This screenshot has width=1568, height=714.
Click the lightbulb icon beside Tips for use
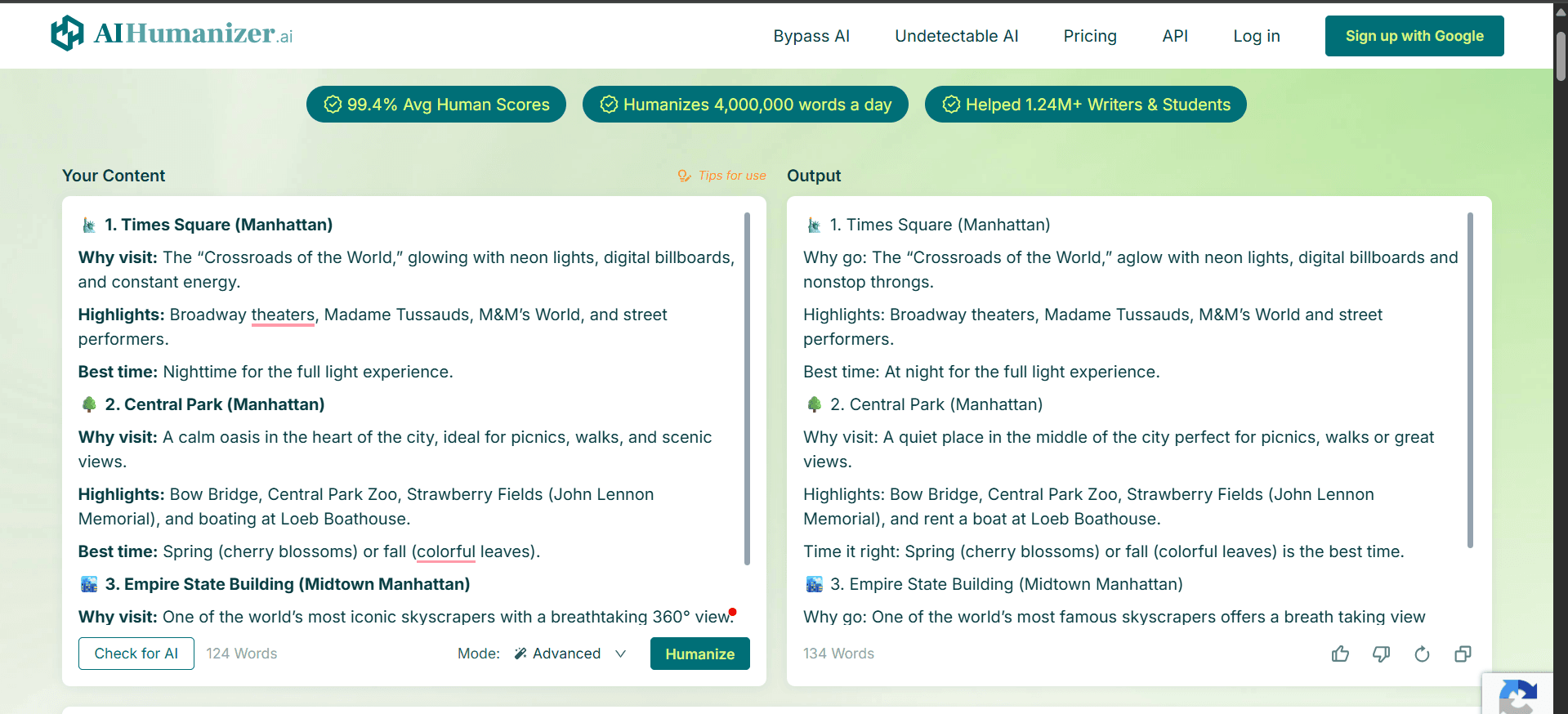pyautogui.click(x=684, y=176)
